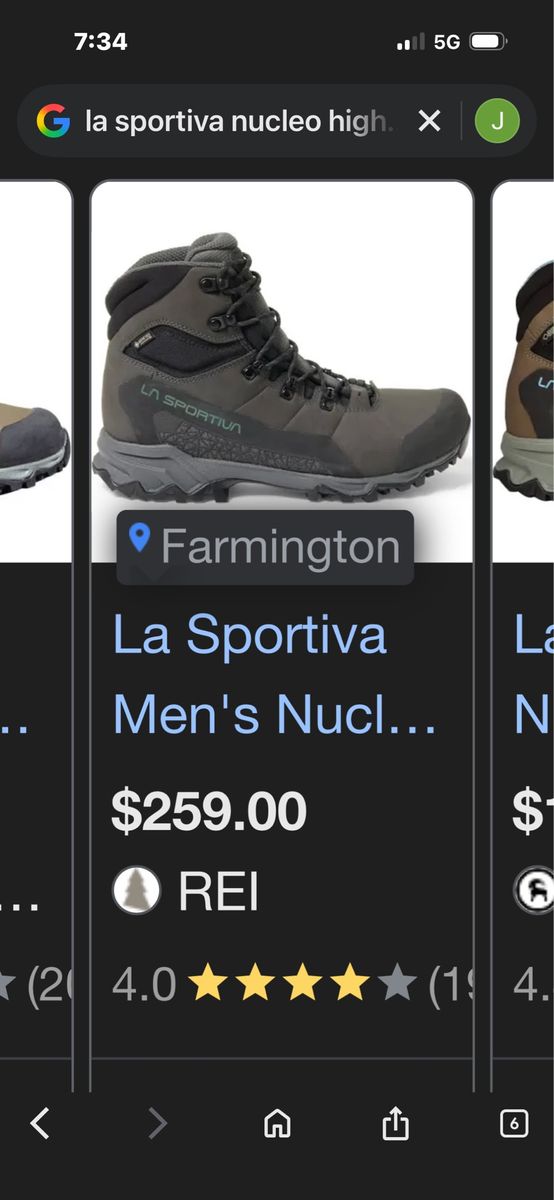Tap the blue location pin icon
This screenshot has height=1200, width=554.
(140, 539)
